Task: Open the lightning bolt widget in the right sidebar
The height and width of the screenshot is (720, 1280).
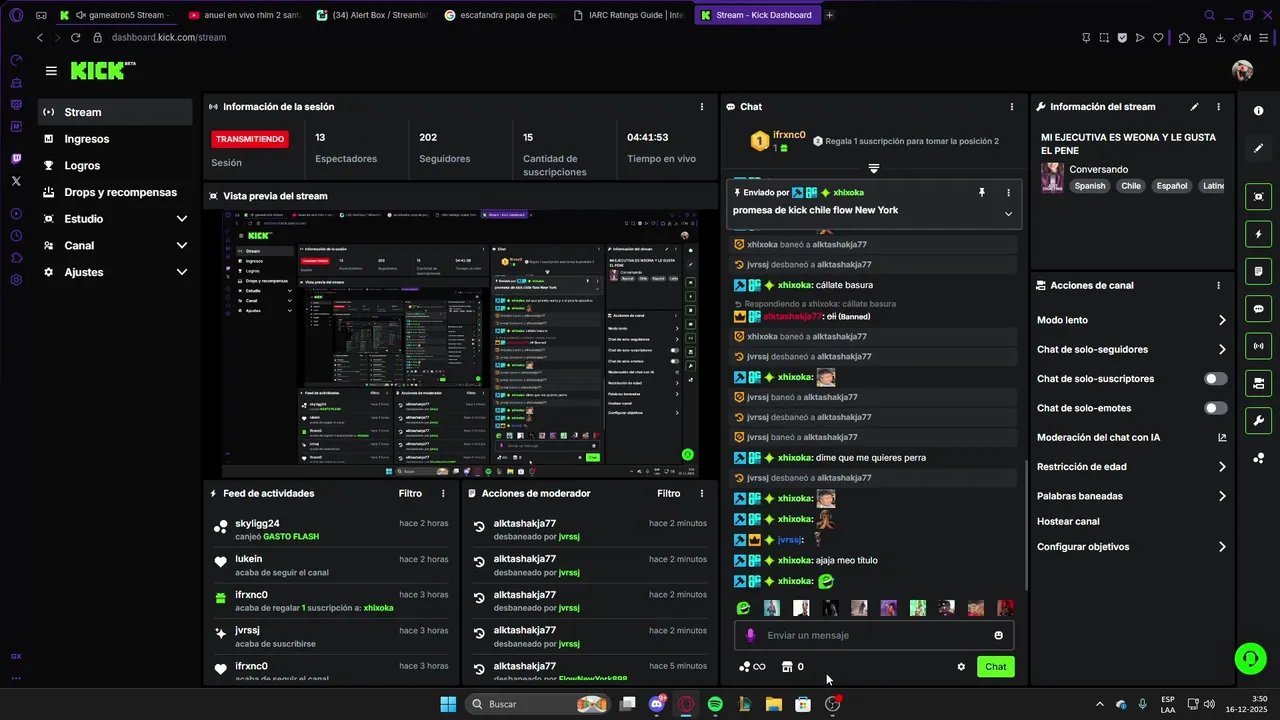Action: pyautogui.click(x=1258, y=234)
